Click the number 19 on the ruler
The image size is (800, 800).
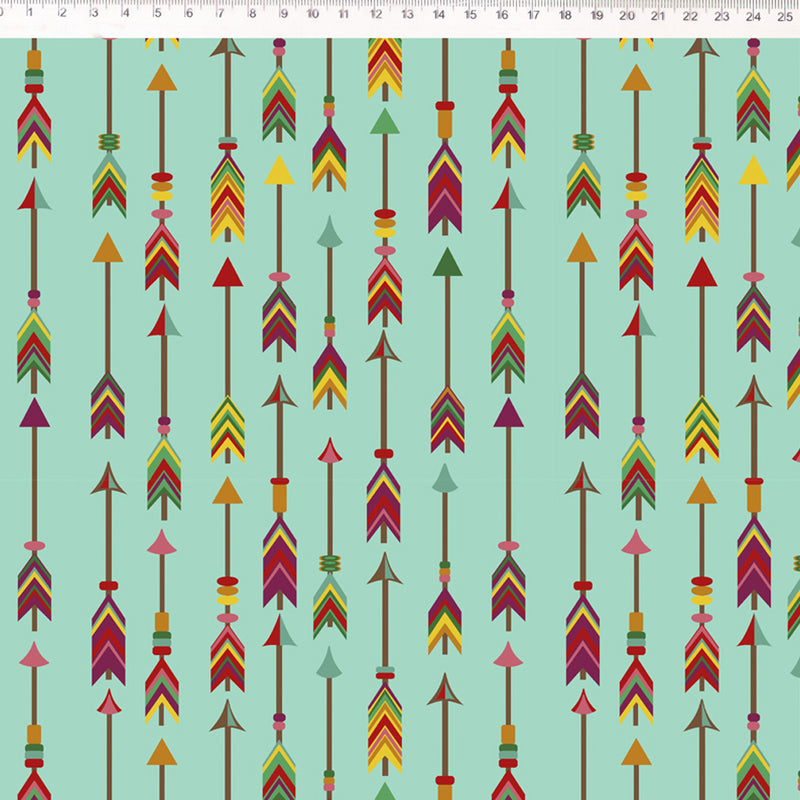597,15
